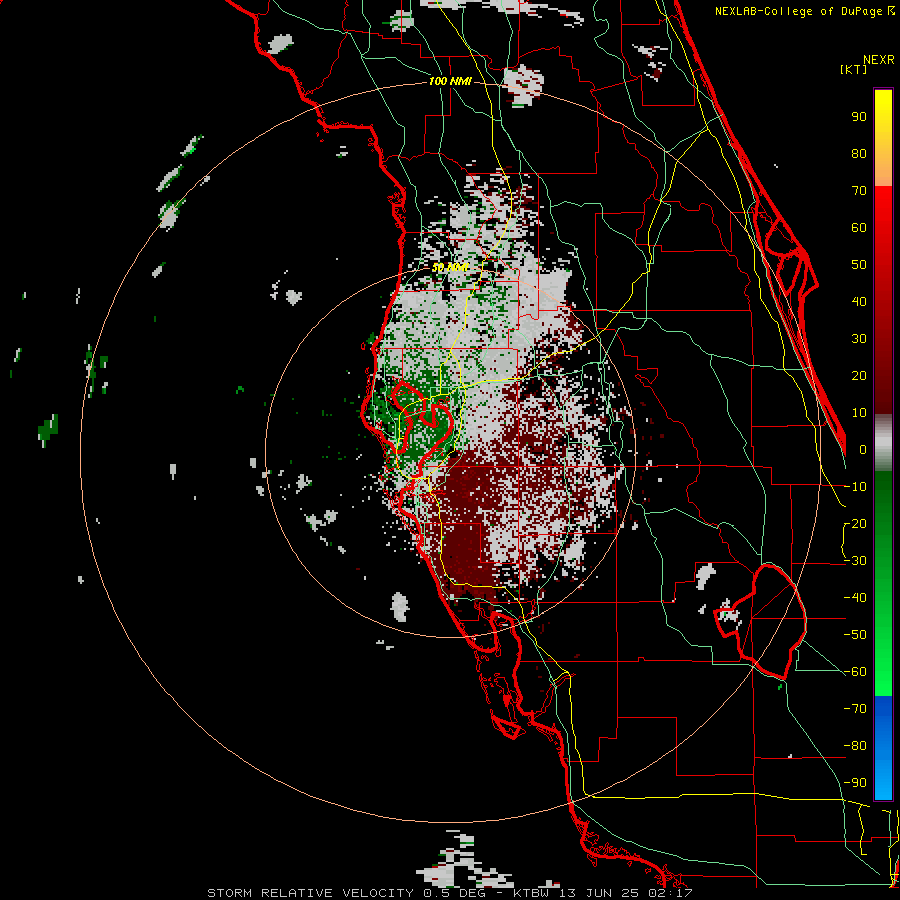Click the -10 scale label
The width and height of the screenshot is (900, 900).
855,487
